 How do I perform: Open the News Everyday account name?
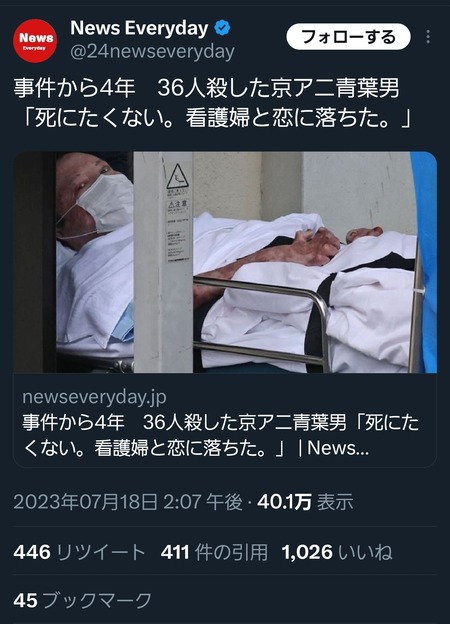click(139, 28)
